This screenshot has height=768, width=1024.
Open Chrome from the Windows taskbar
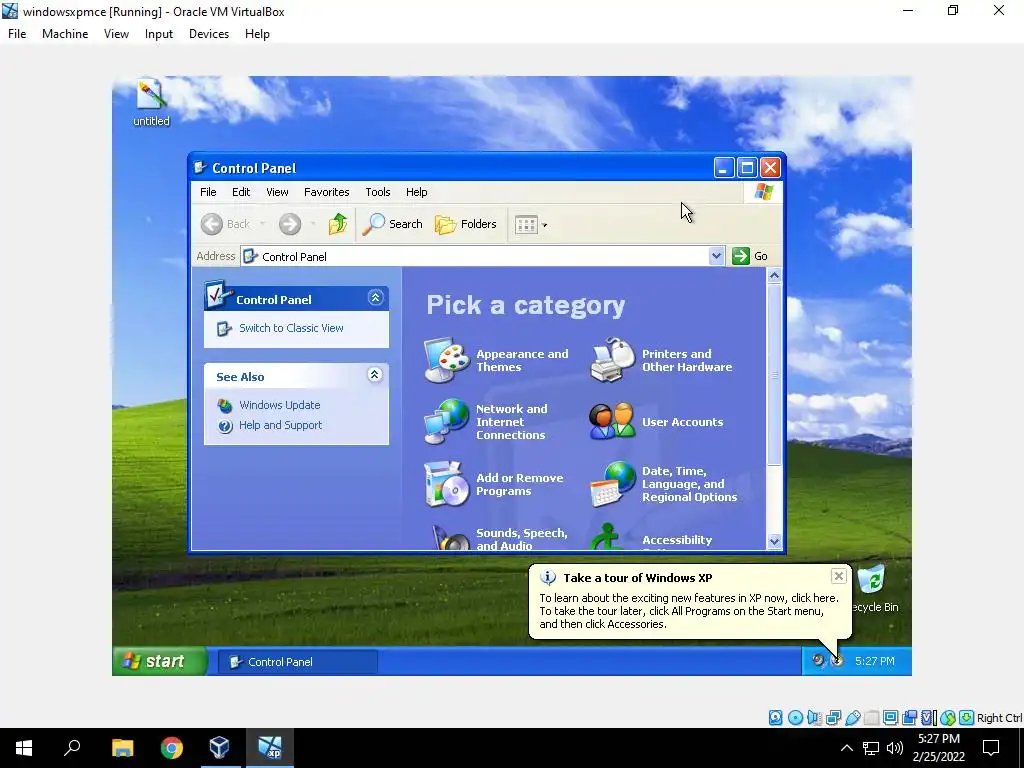pyautogui.click(x=172, y=748)
